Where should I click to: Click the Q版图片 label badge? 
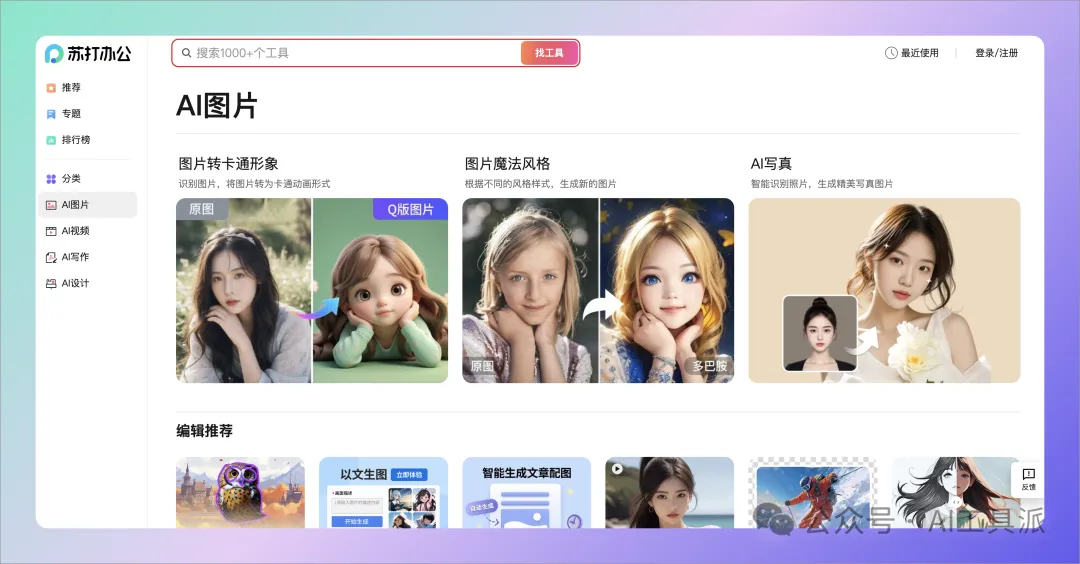[x=411, y=209]
